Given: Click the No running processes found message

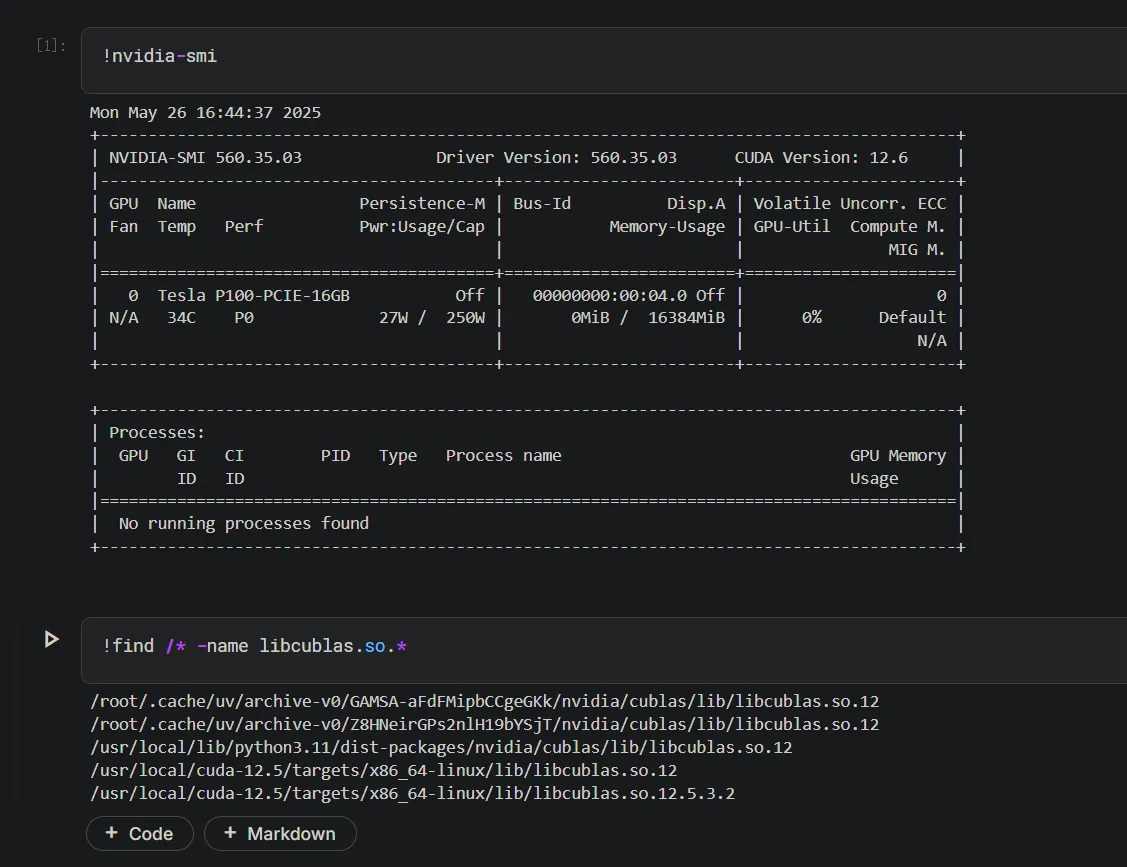Looking at the screenshot, I should click(243, 523).
